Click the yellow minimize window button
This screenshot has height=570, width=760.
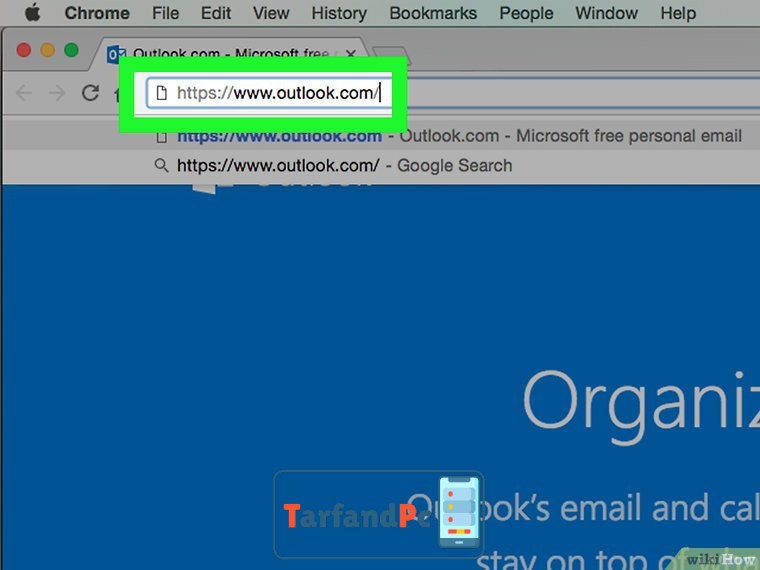48,50
